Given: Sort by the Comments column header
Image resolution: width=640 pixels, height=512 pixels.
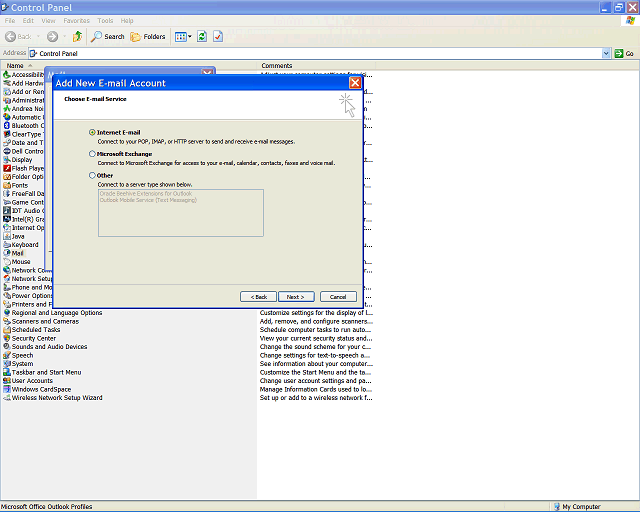Looking at the screenshot, I should (x=316, y=65).
